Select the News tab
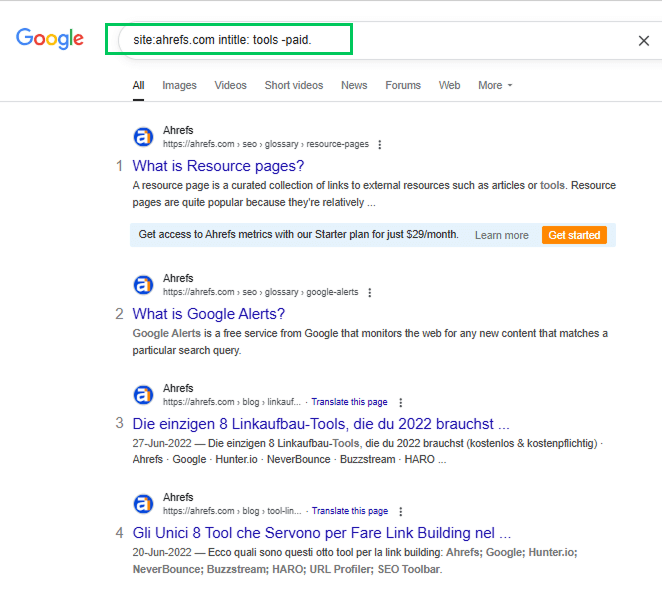Screen dimensions: 662x591 tap(354, 85)
